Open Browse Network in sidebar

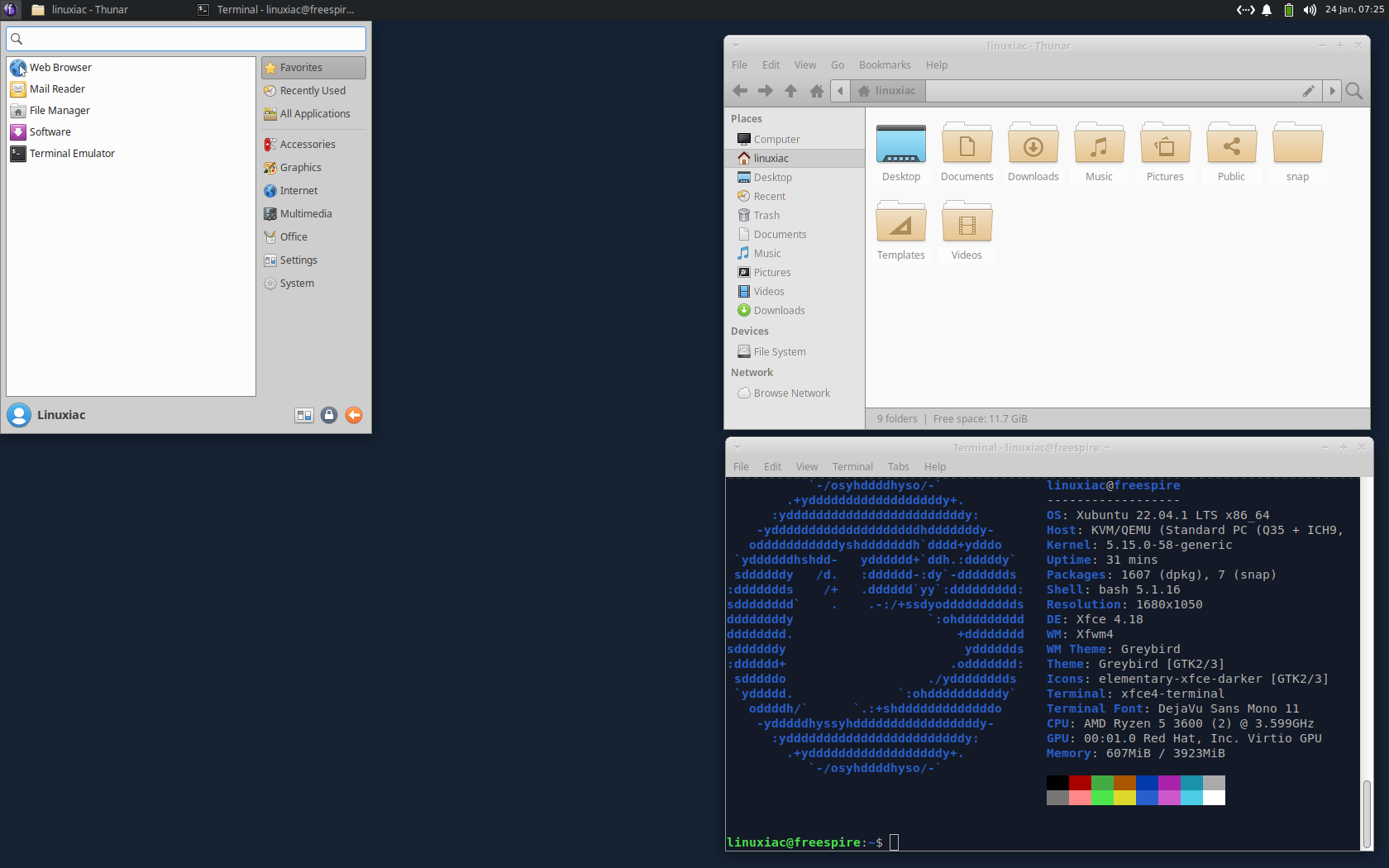pyautogui.click(x=795, y=393)
